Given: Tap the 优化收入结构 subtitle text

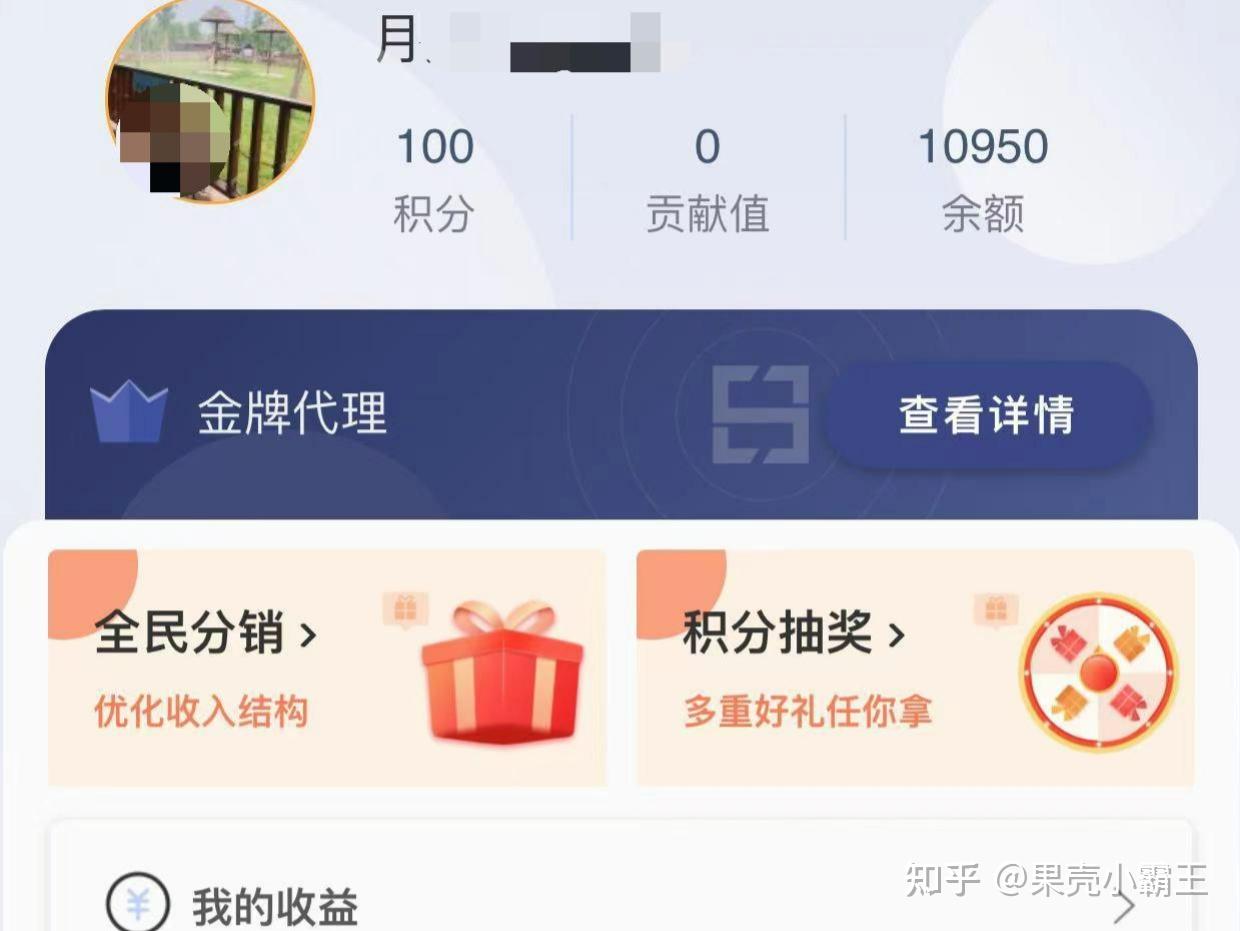Looking at the screenshot, I should click(201, 713).
